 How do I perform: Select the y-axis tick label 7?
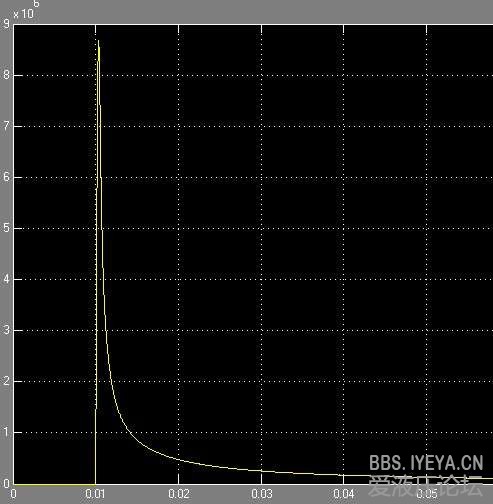[x=6, y=126]
